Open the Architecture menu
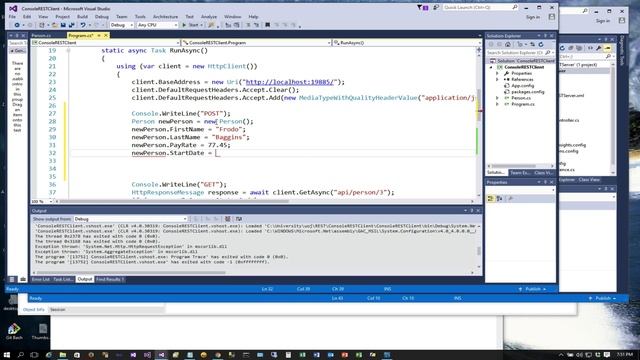 (165, 17)
